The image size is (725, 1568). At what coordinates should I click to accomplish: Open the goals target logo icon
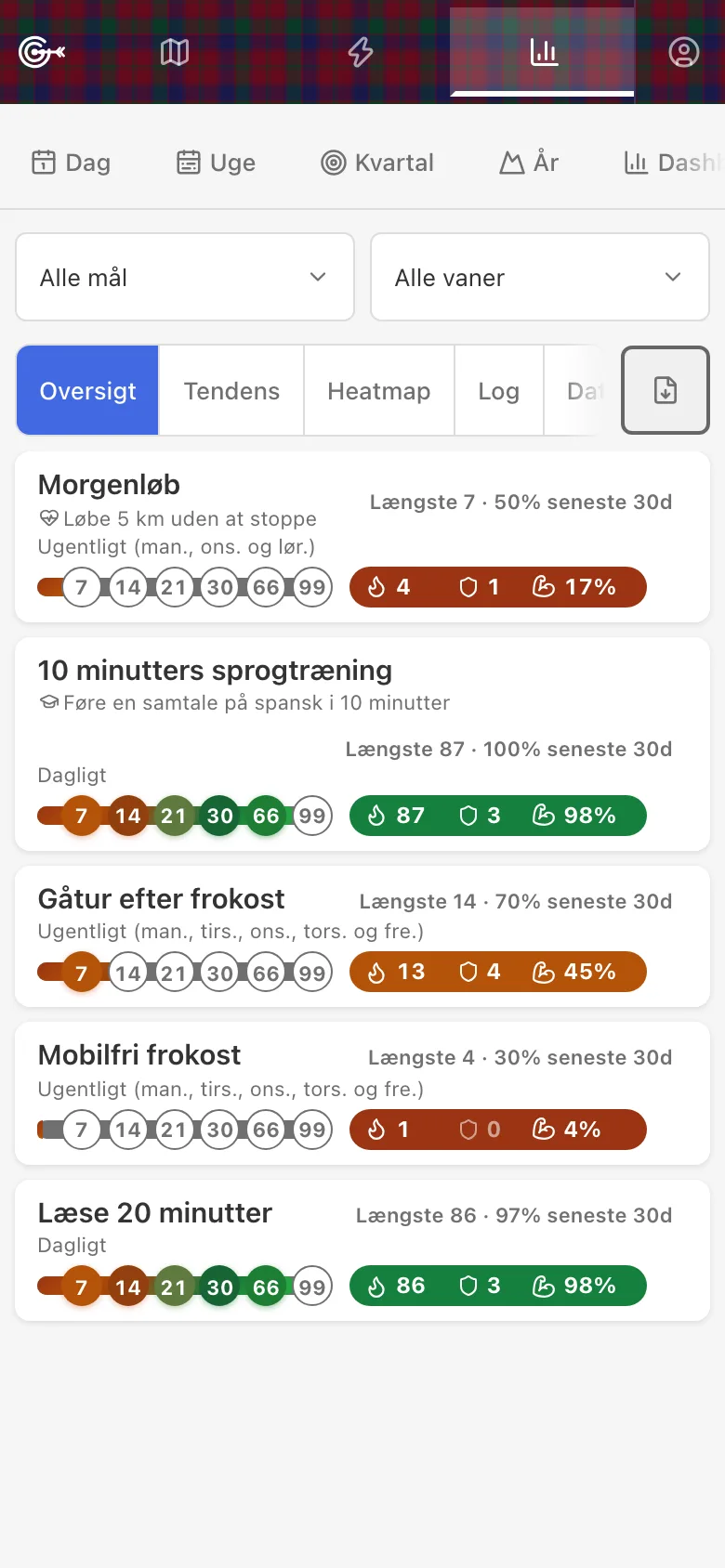(x=41, y=53)
